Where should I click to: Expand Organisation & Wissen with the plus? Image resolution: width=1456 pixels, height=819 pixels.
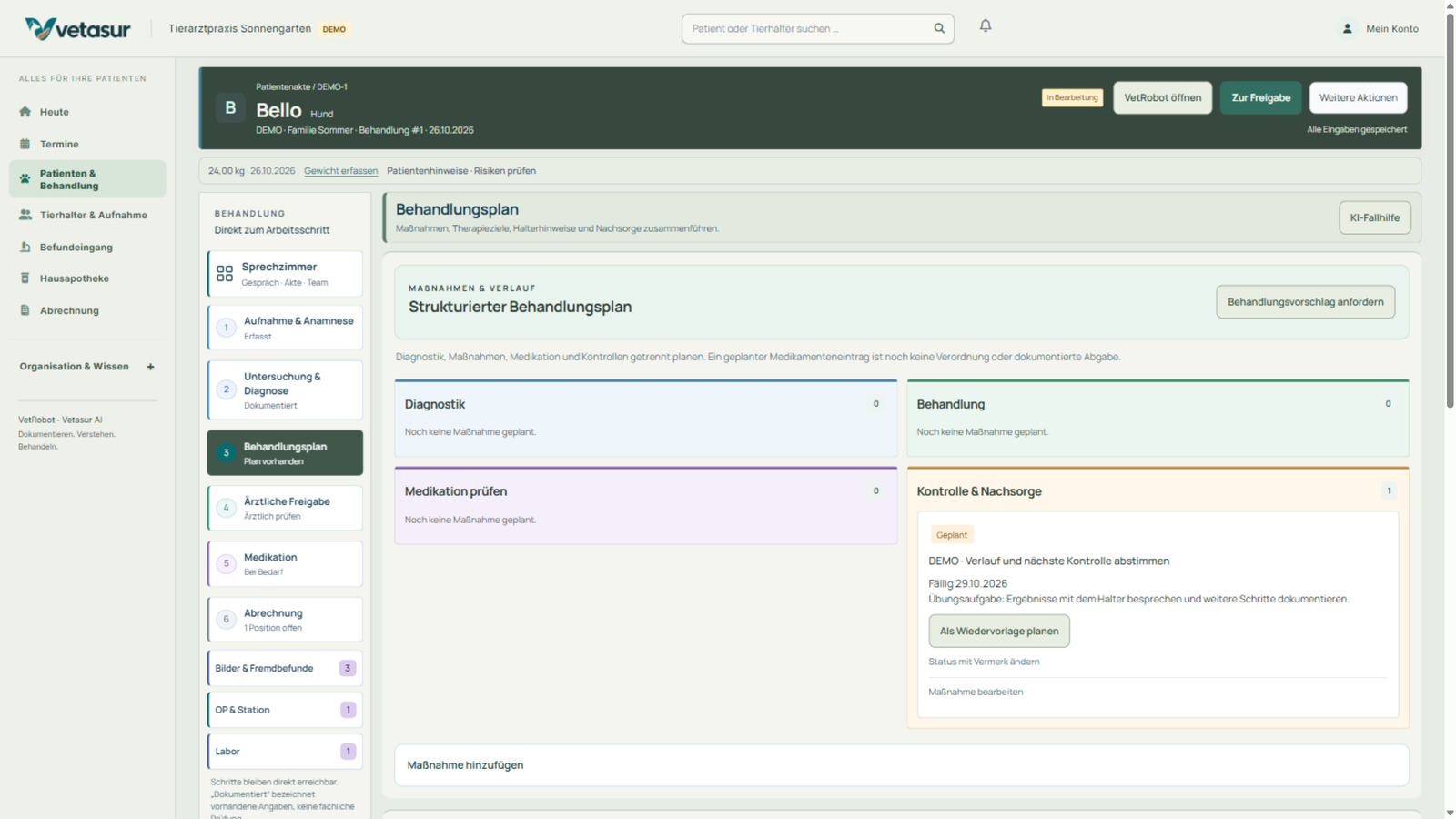point(151,367)
